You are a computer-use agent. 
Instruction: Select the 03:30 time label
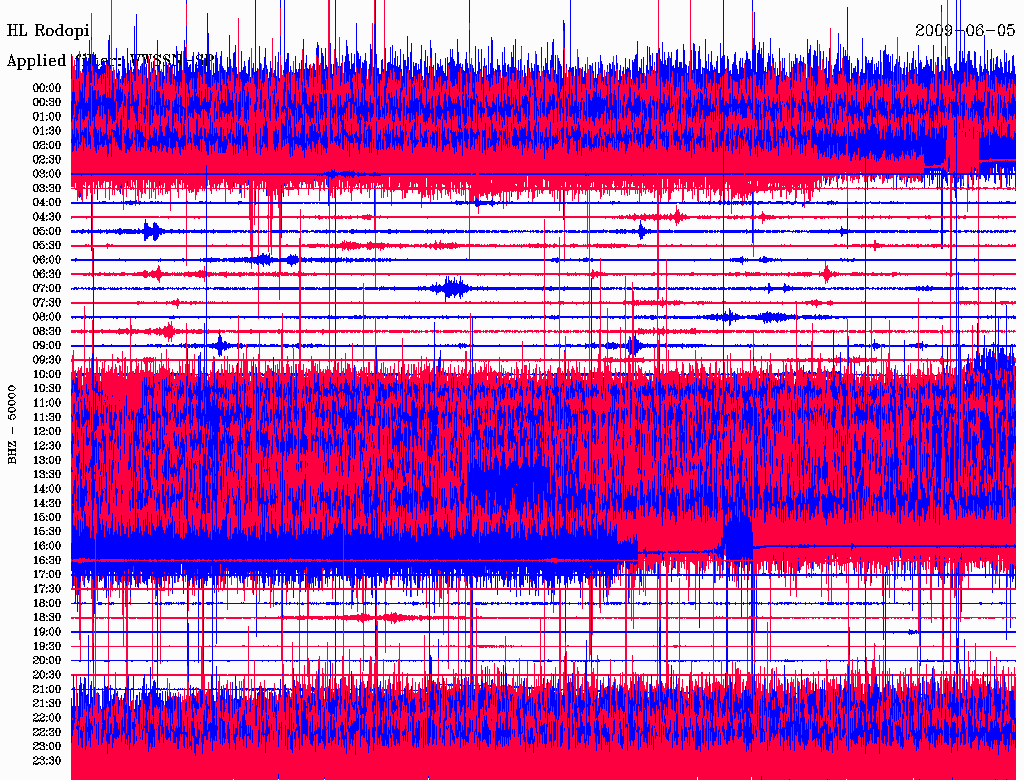tap(47, 189)
